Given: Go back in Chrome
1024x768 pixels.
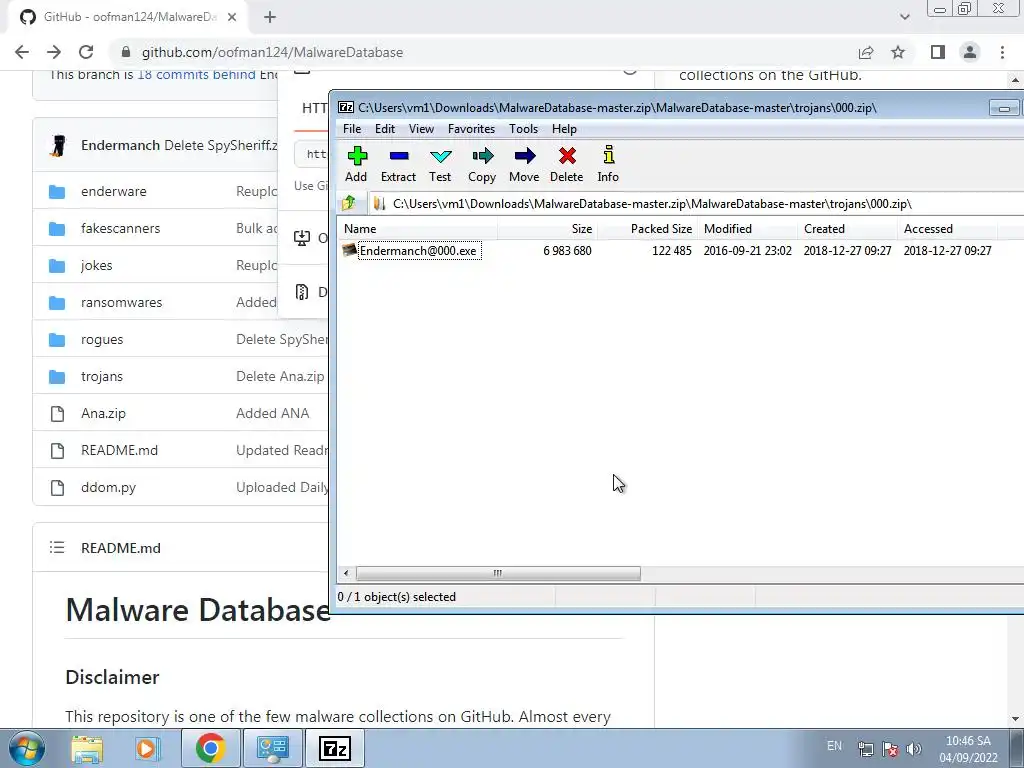Looking at the screenshot, I should [x=22, y=52].
